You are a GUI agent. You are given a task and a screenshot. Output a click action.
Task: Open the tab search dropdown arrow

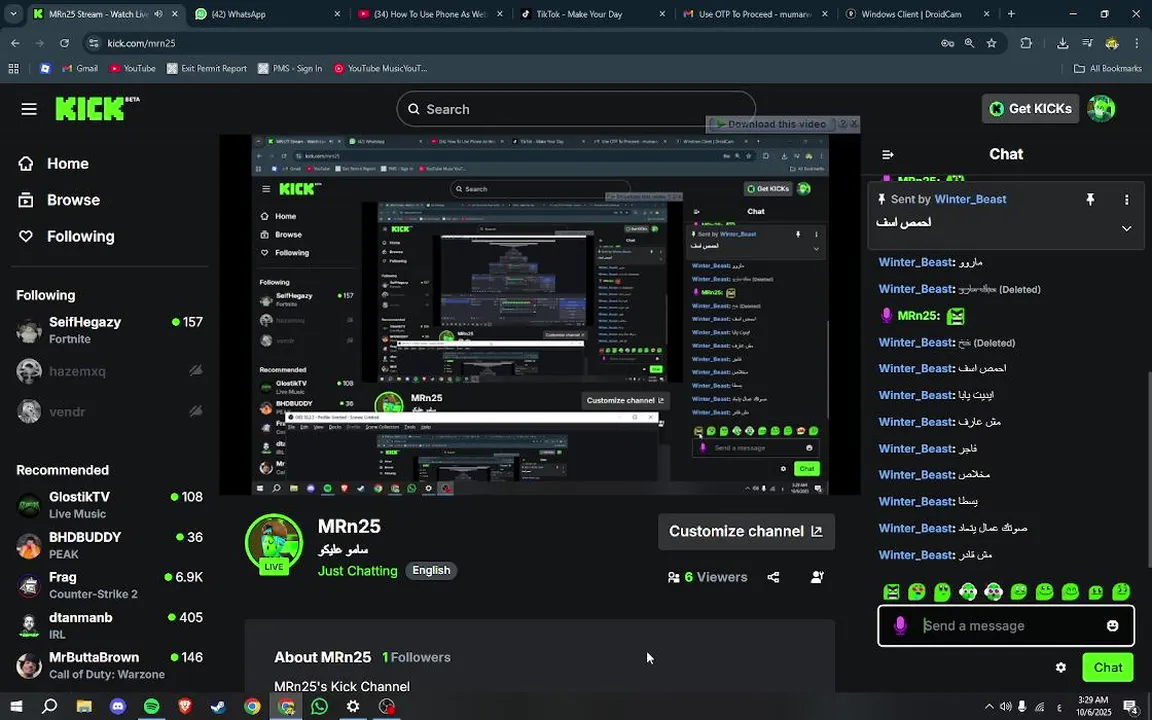(13, 14)
